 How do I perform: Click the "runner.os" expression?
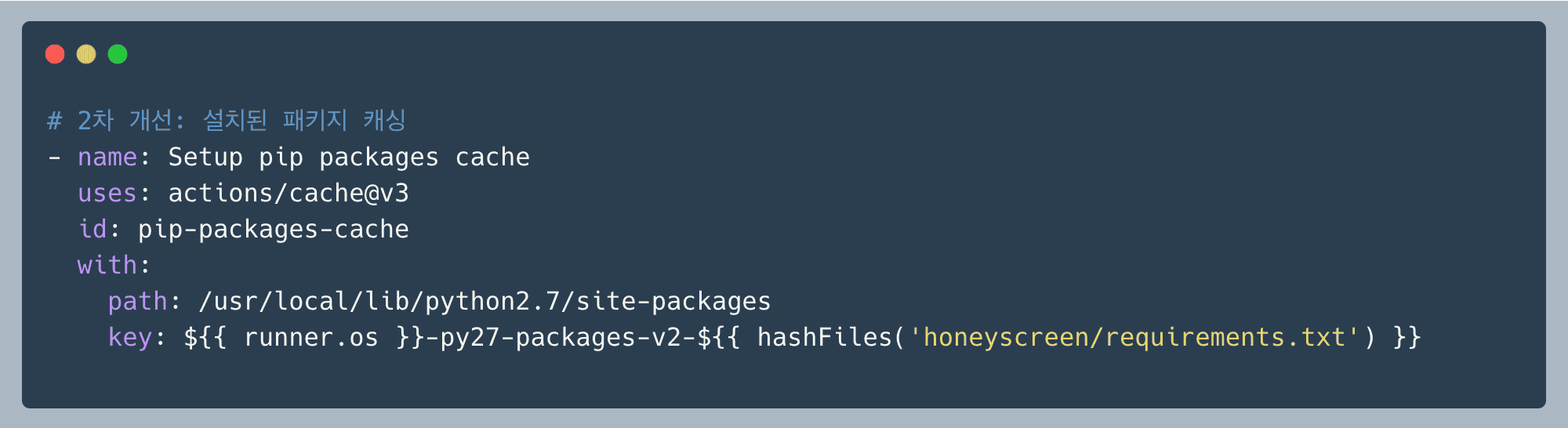[311, 338]
